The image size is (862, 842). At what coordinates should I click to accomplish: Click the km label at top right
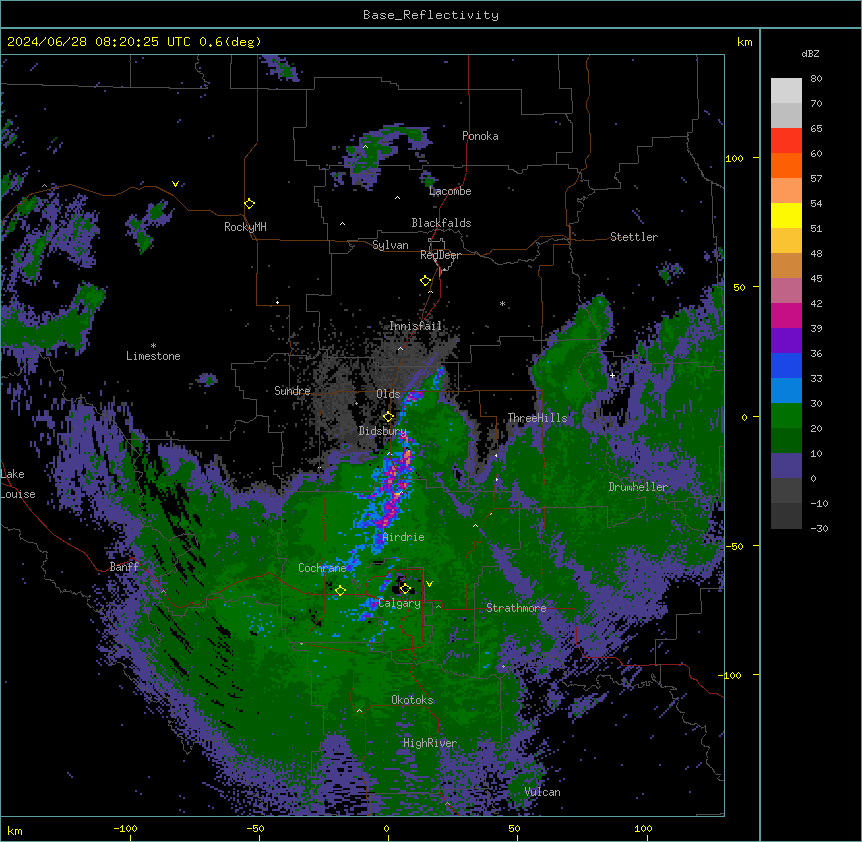[x=744, y=42]
